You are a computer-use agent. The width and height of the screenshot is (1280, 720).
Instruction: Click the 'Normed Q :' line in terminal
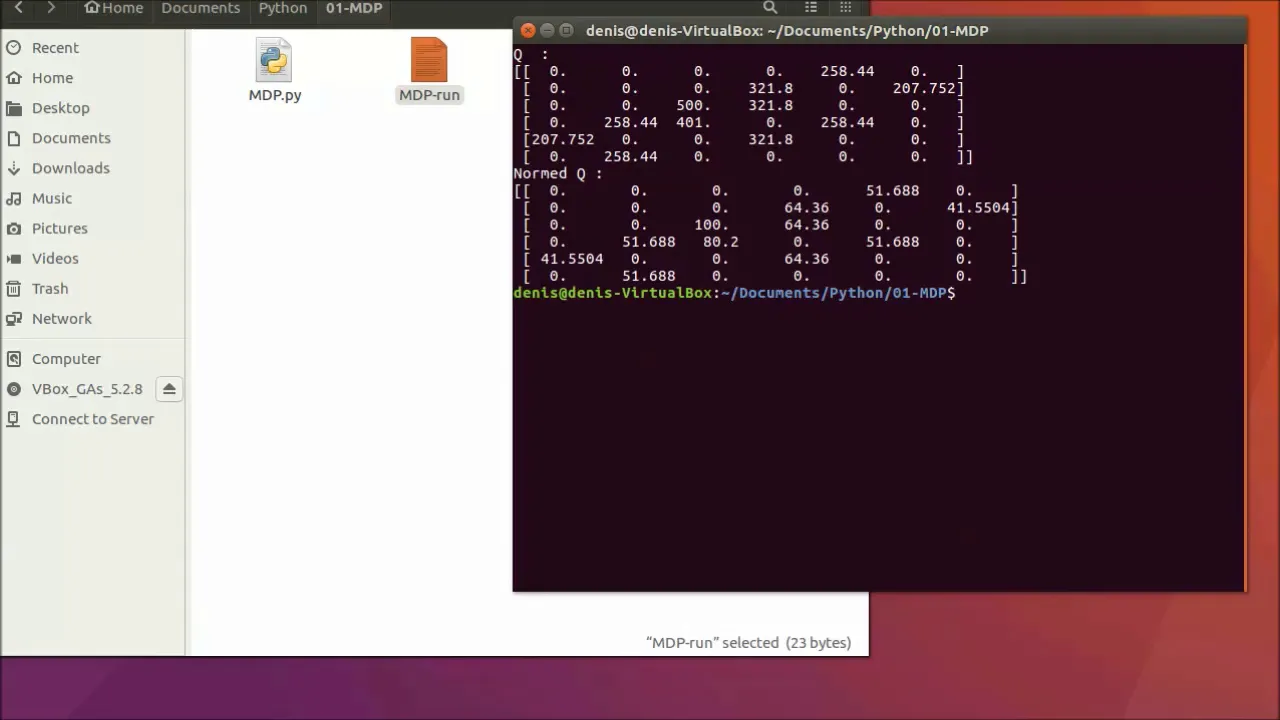pyautogui.click(x=558, y=173)
